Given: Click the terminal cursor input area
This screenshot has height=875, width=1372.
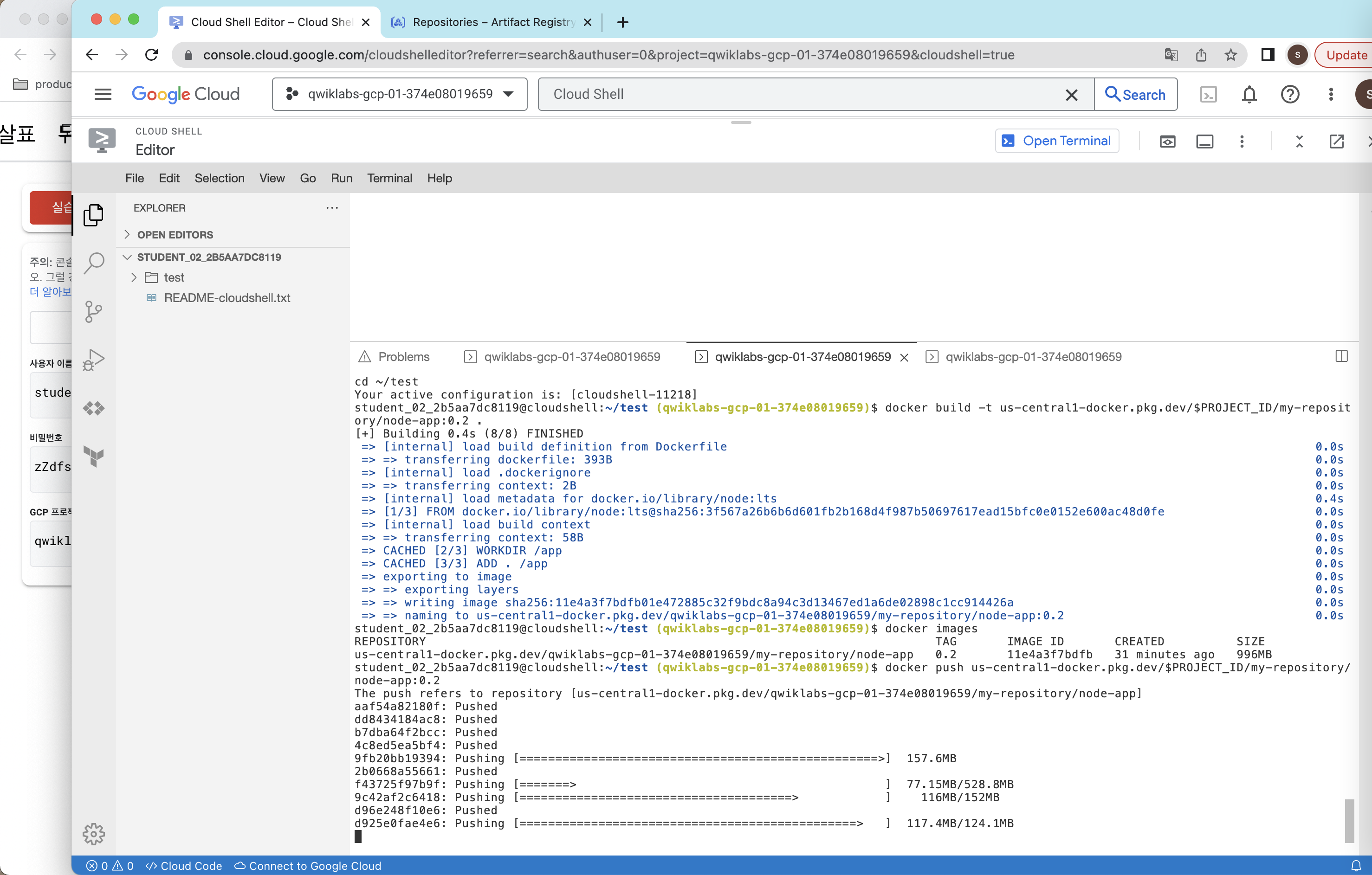Looking at the screenshot, I should click(358, 836).
